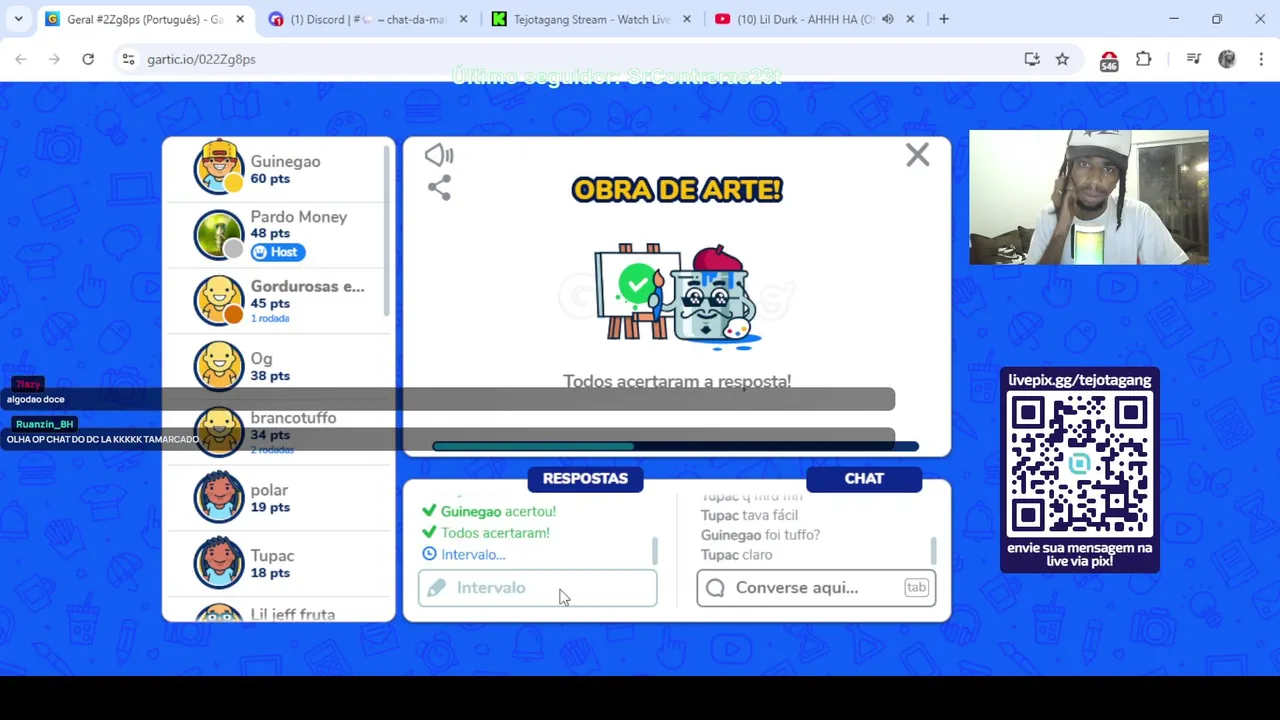The image size is (1280, 720).
Task: Click the share icon in game panel
Action: [x=439, y=187]
